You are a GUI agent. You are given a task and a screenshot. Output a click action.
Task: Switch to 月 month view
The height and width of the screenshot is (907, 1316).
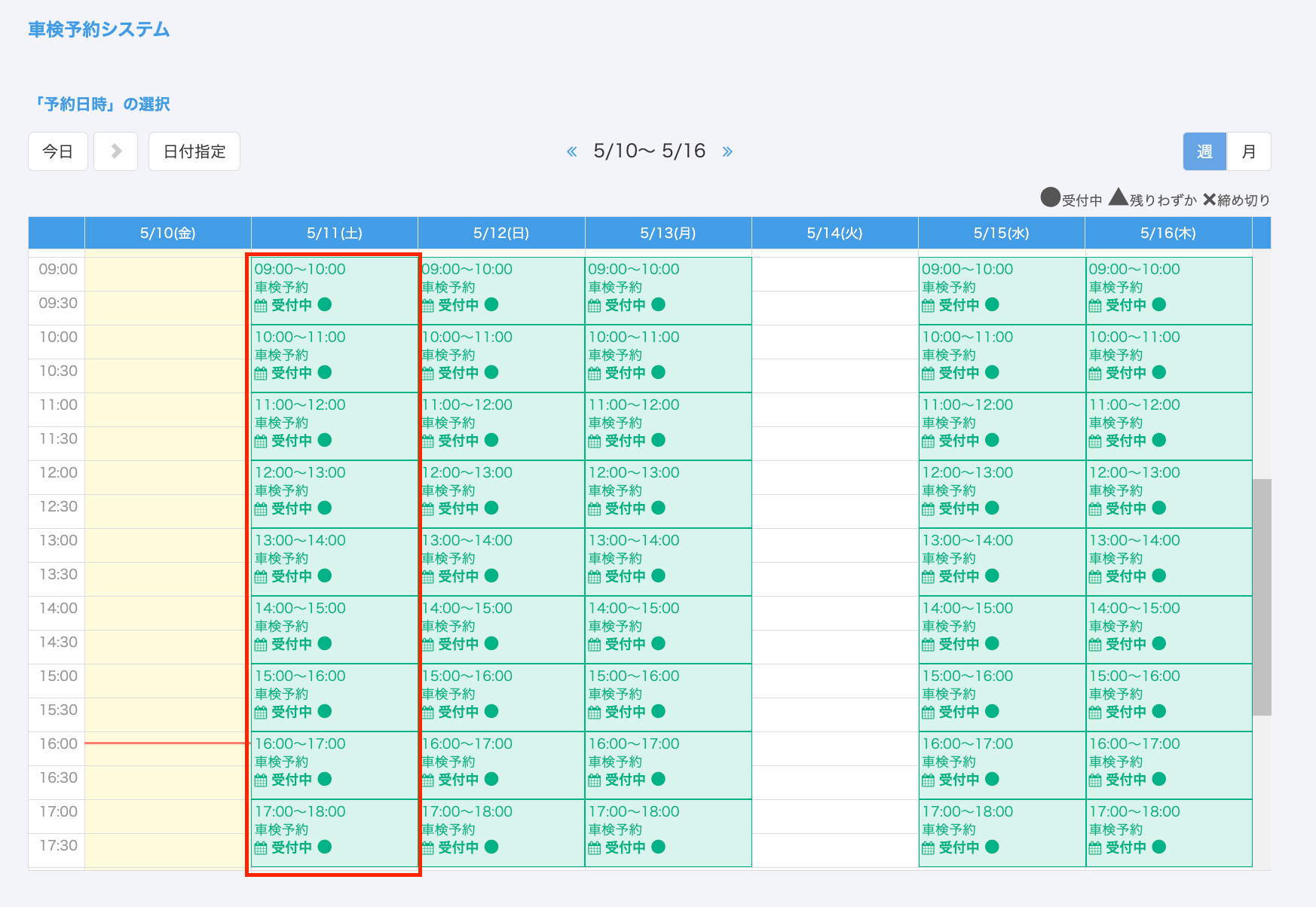pos(1248,151)
